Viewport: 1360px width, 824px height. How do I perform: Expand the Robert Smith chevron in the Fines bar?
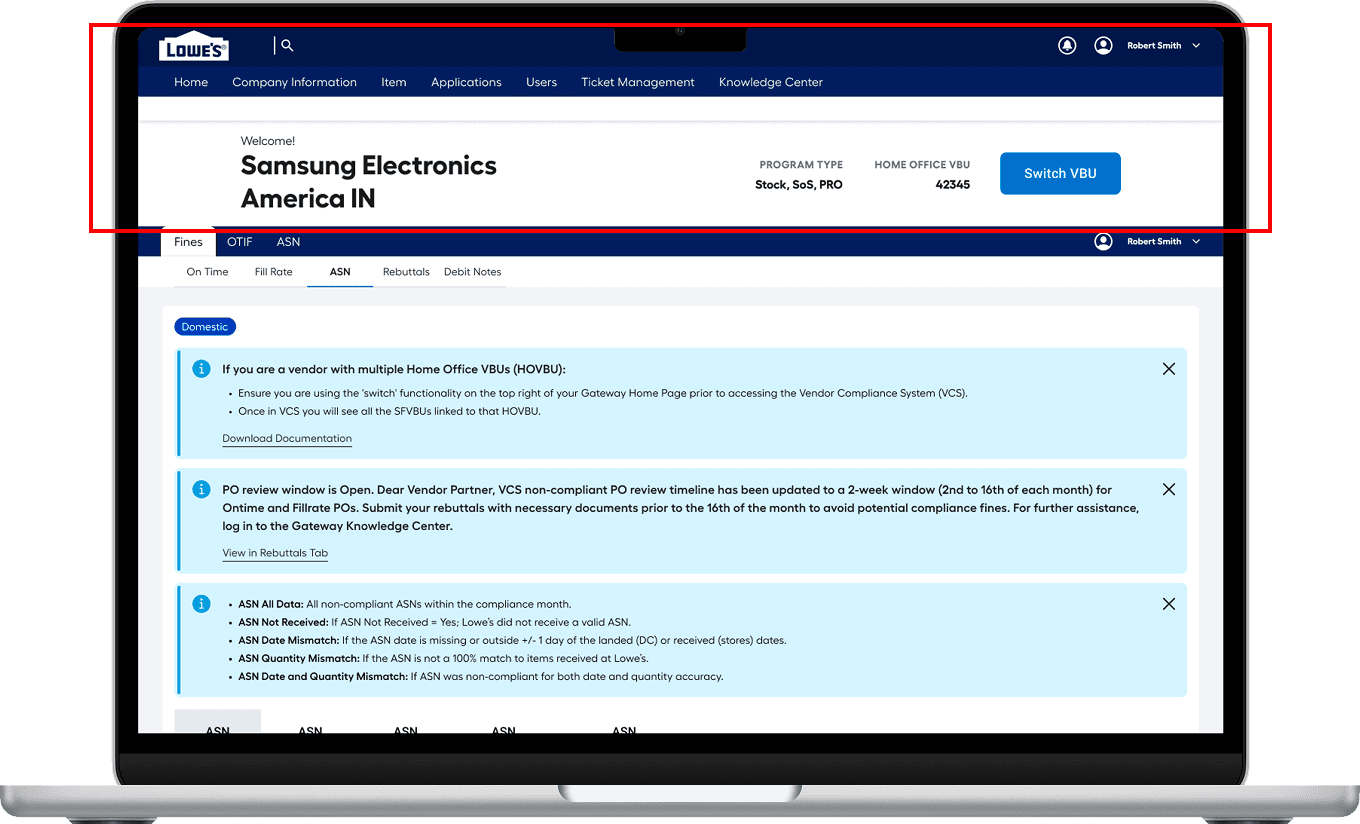coord(1196,241)
